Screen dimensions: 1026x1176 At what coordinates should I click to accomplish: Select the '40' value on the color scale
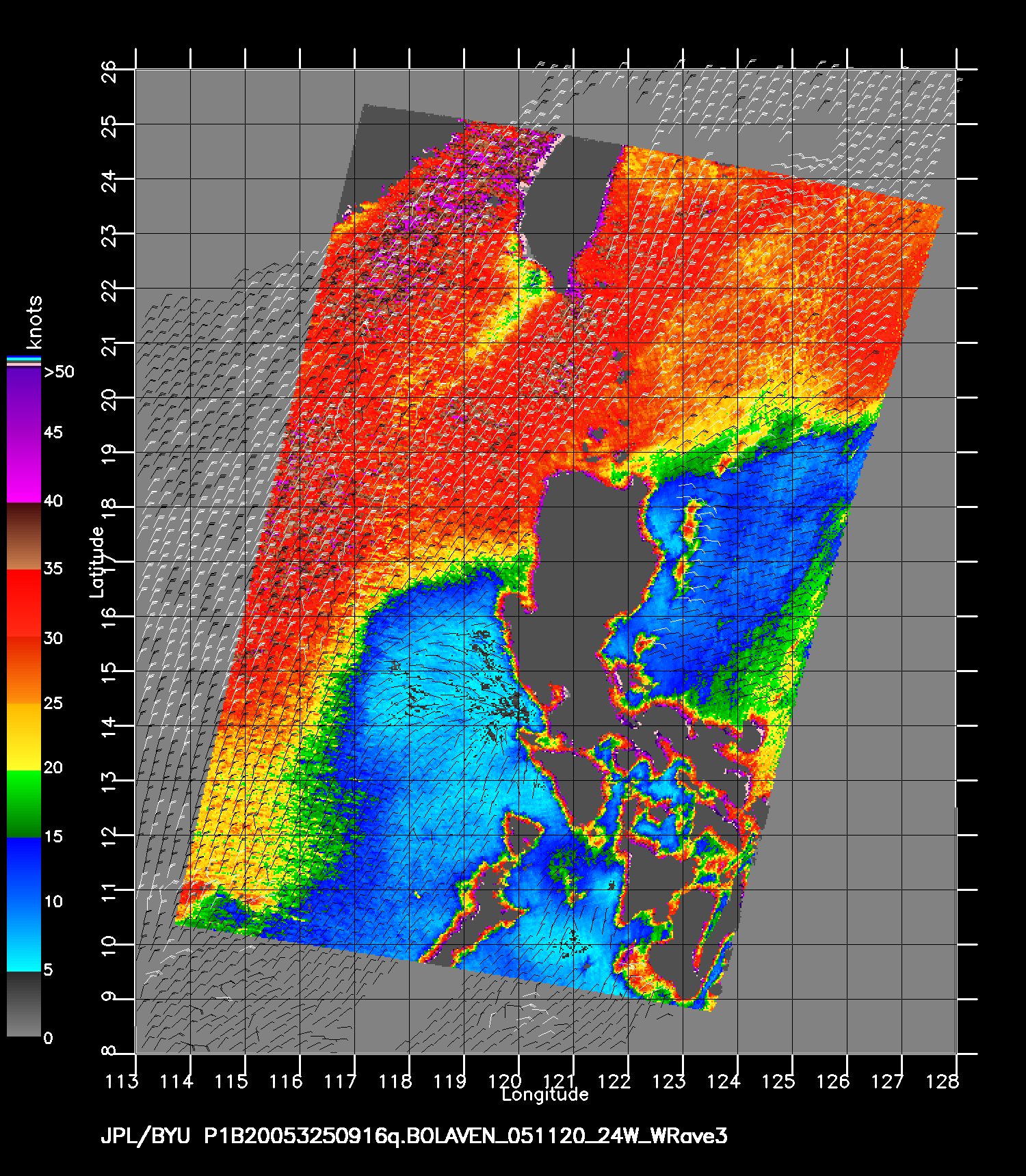(x=53, y=501)
